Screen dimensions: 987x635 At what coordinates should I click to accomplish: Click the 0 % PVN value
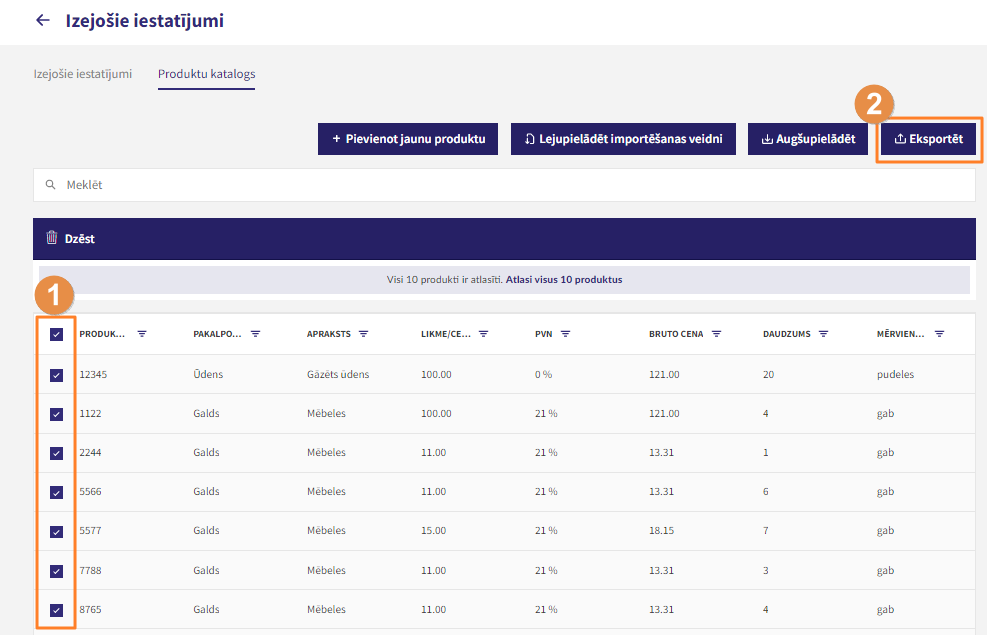tap(543, 374)
